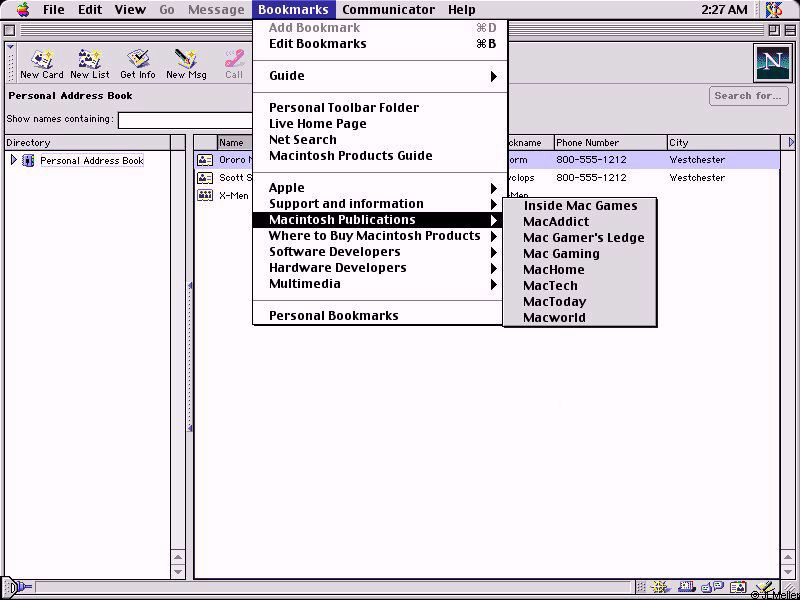
Task: Sort by the City column header
Action: point(723,142)
